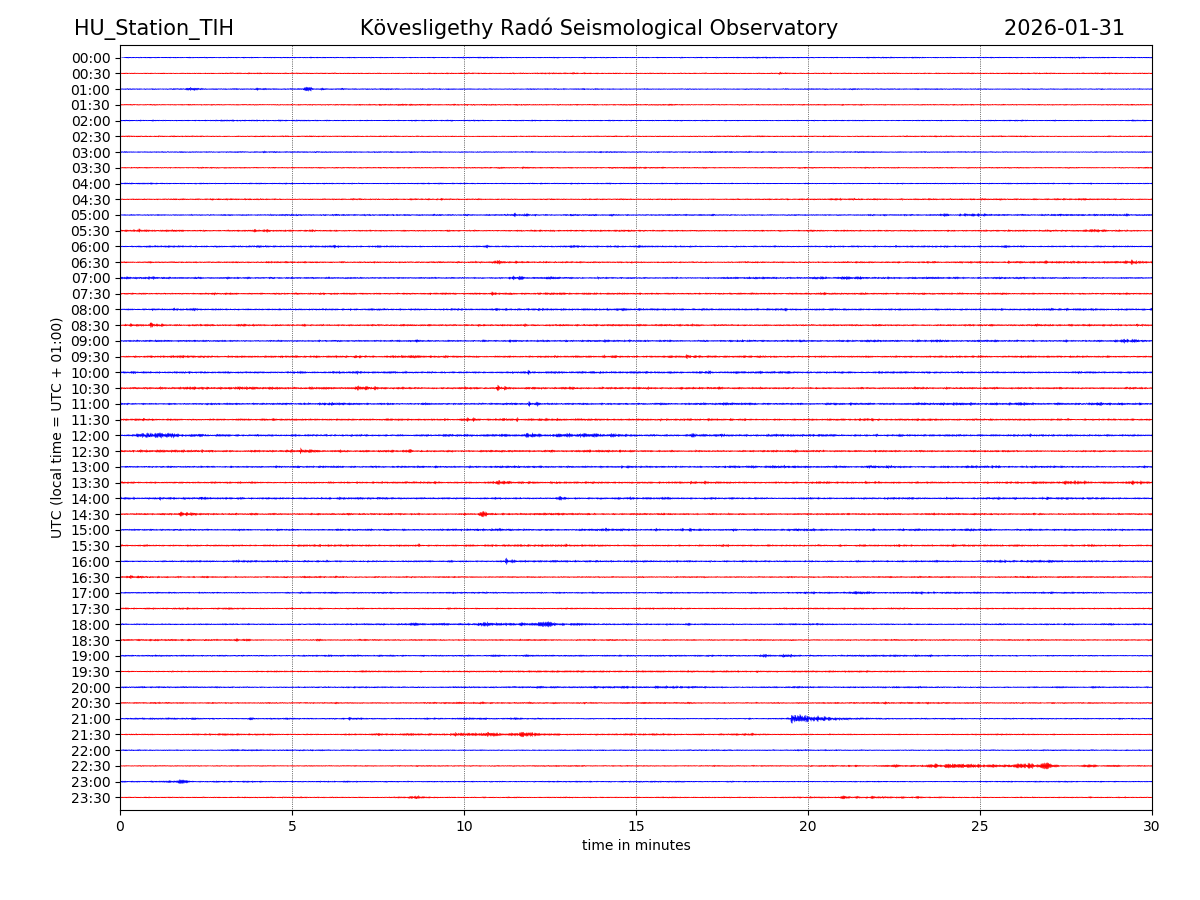Viewport: 1200px width, 900px height.
Task: Click the HU_Station_TIH station title
Action: pyautogui.click(x=153, y=29)
